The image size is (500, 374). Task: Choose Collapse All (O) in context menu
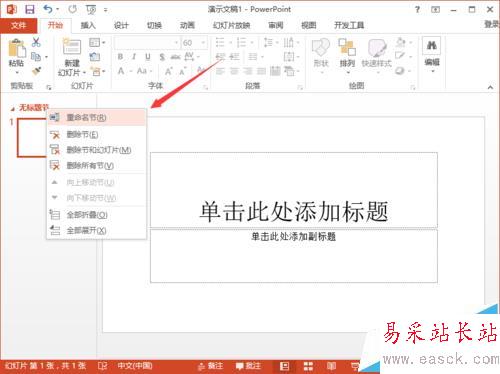click(x=96, y=215)
